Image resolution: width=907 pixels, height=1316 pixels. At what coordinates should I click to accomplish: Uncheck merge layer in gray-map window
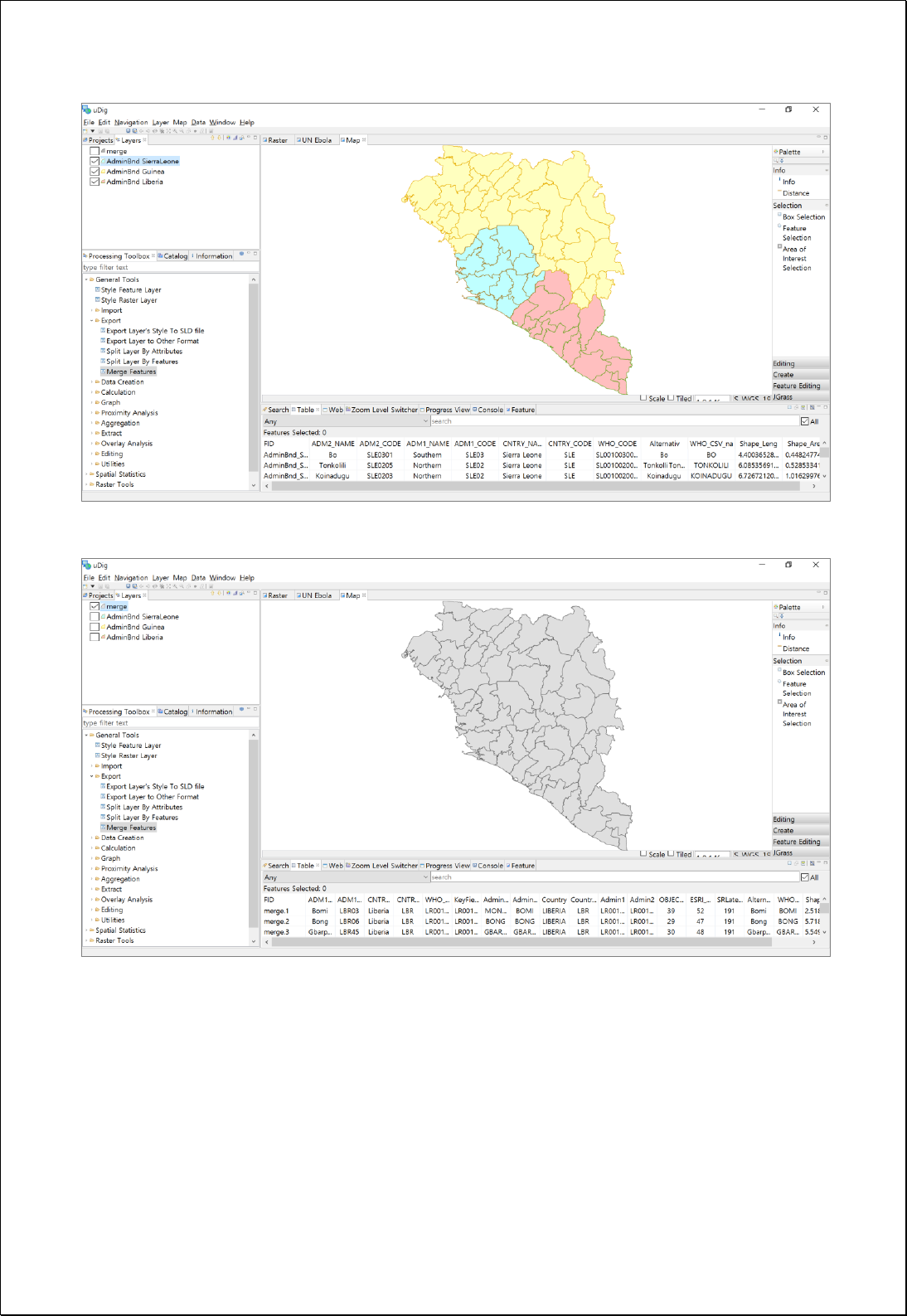point(95,606)
